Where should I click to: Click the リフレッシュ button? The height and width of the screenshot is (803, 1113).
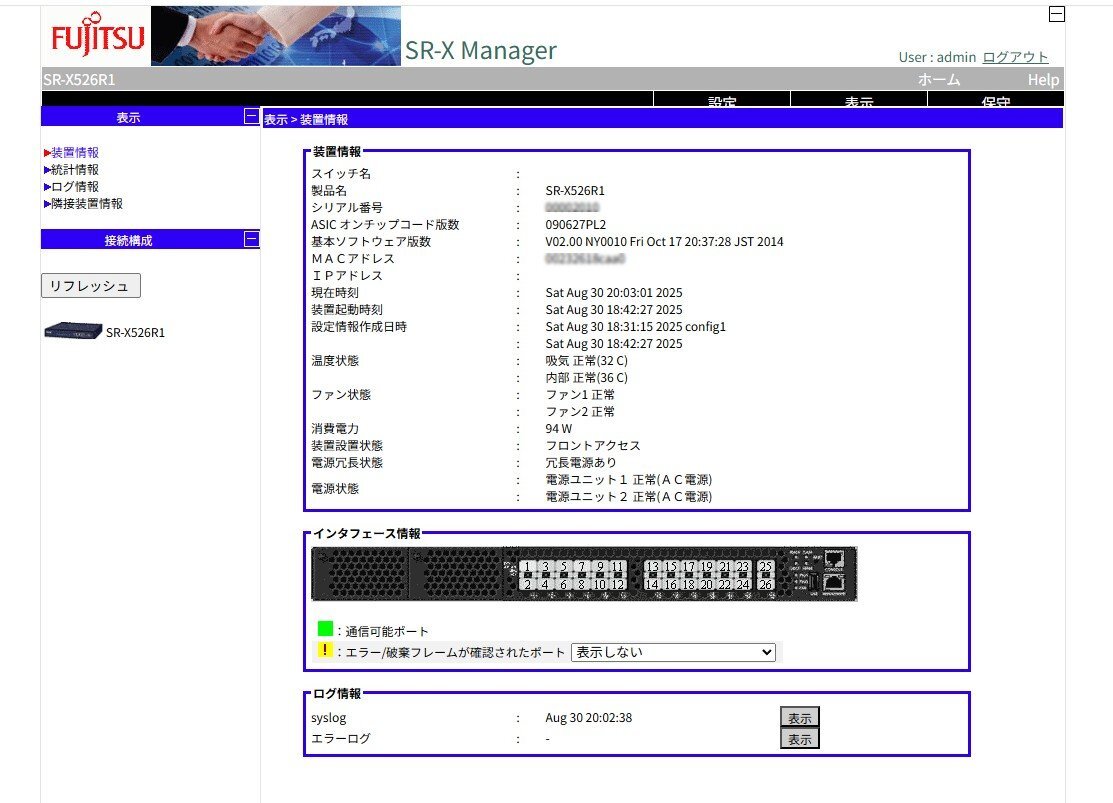(91, 285)
